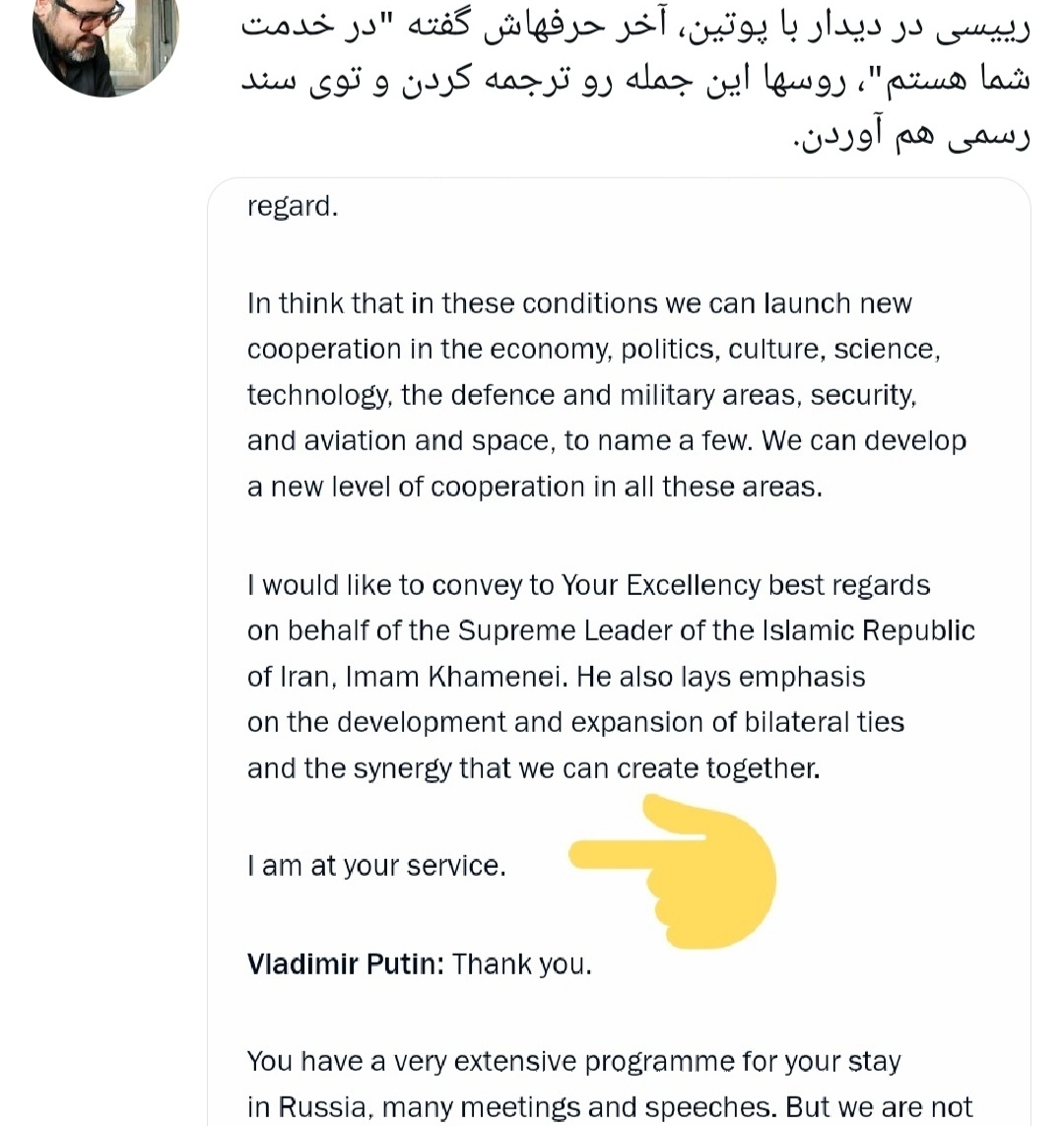Viewport: 1064px width, 1126px height.
Task: Click the line "of Iran, Imam Khamenei"
Action: click(x=557, y=677)
